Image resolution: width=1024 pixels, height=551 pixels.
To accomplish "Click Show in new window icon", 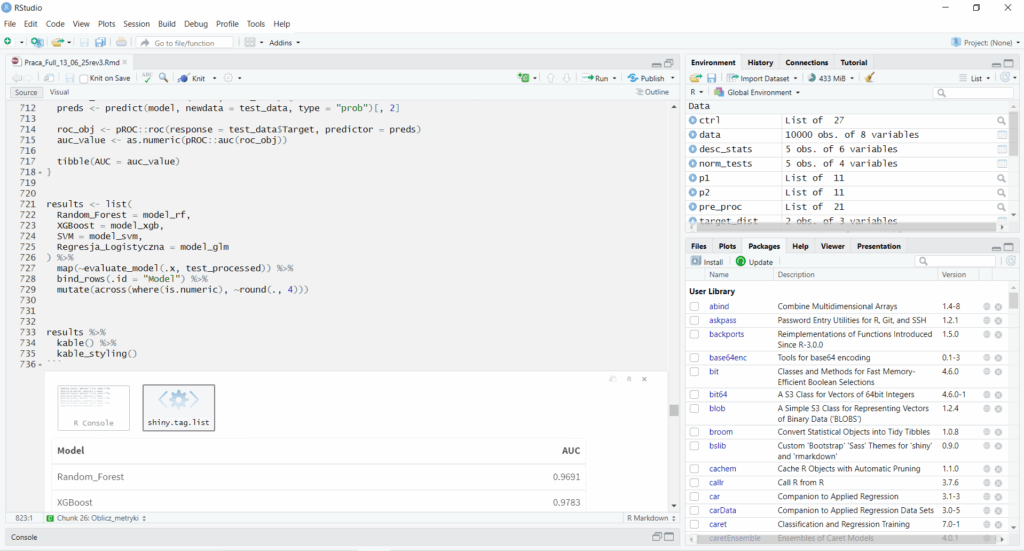I will tap(50, 78).
